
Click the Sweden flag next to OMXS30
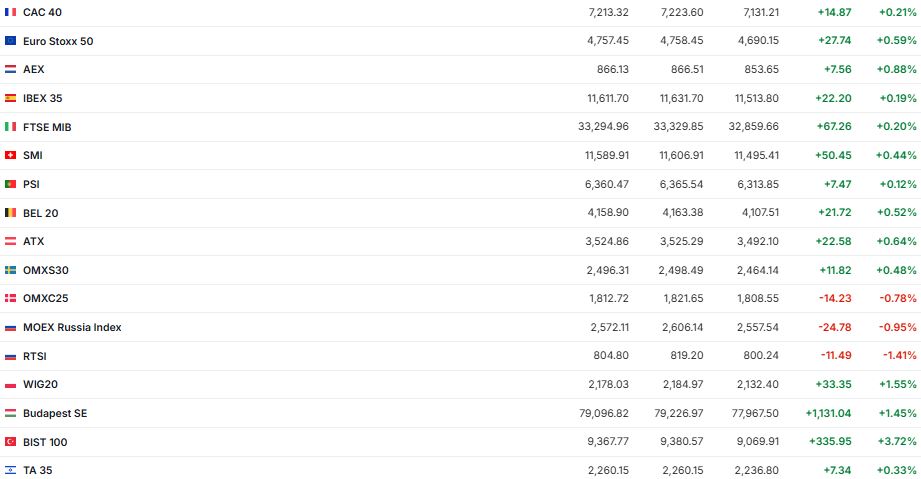coord(10,270)
